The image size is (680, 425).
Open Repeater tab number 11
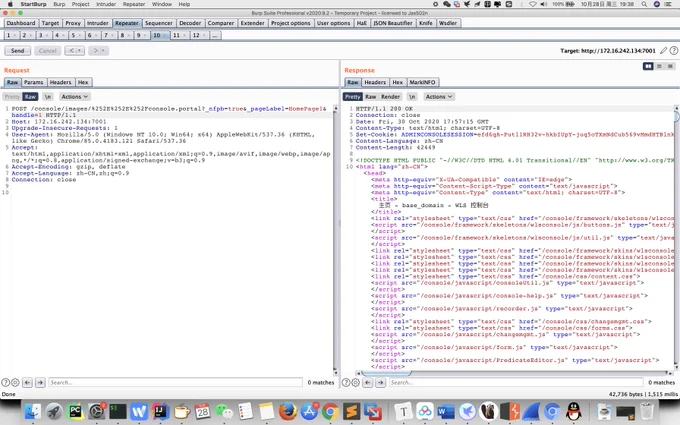(x=177, y=35)
